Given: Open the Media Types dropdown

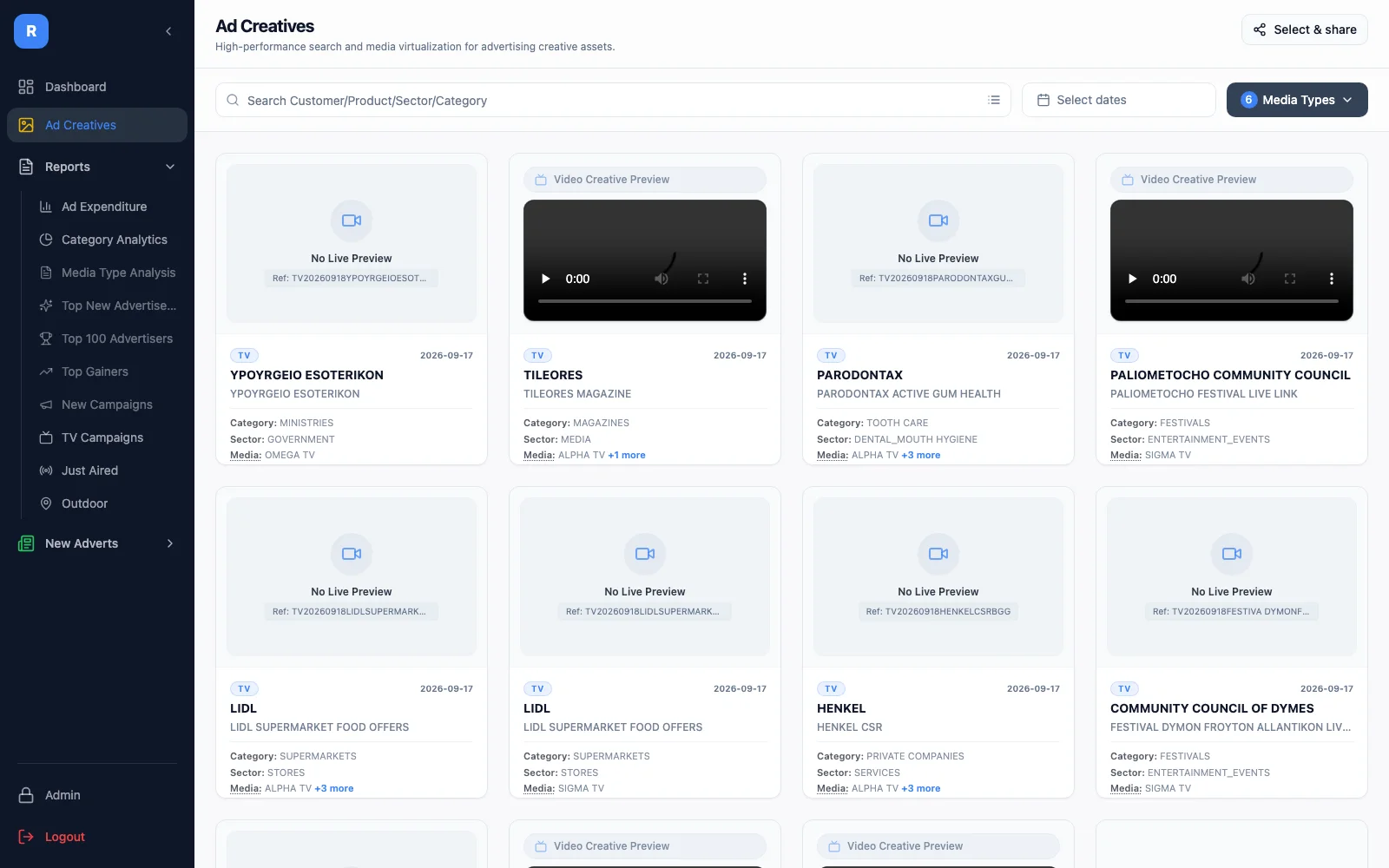Looking at the screenshot, I should [x=1297, y=100].
